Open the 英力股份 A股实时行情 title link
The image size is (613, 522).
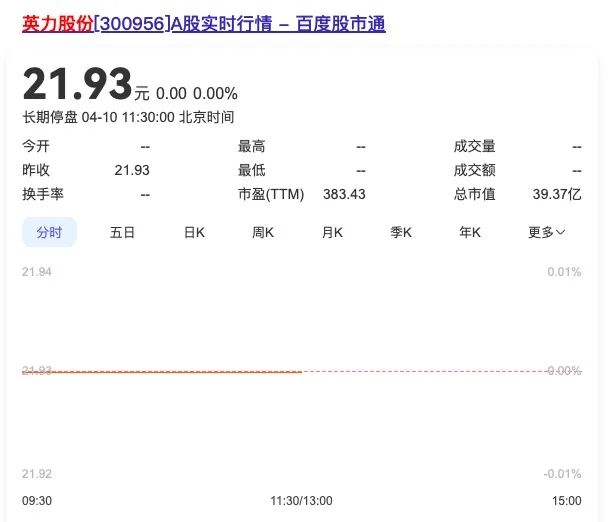(204, 24)
